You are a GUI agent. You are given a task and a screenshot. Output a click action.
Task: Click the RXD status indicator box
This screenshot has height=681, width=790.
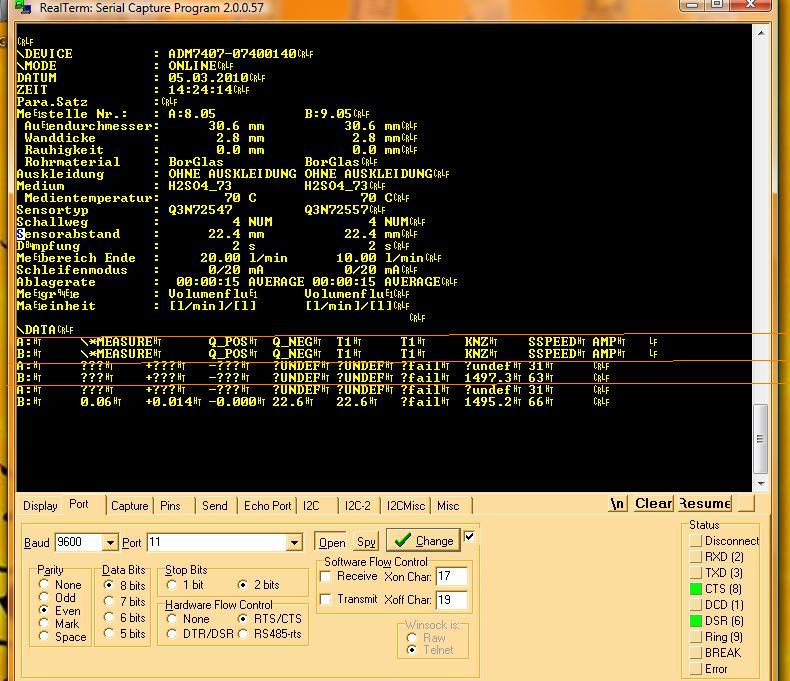pos(696,557)
